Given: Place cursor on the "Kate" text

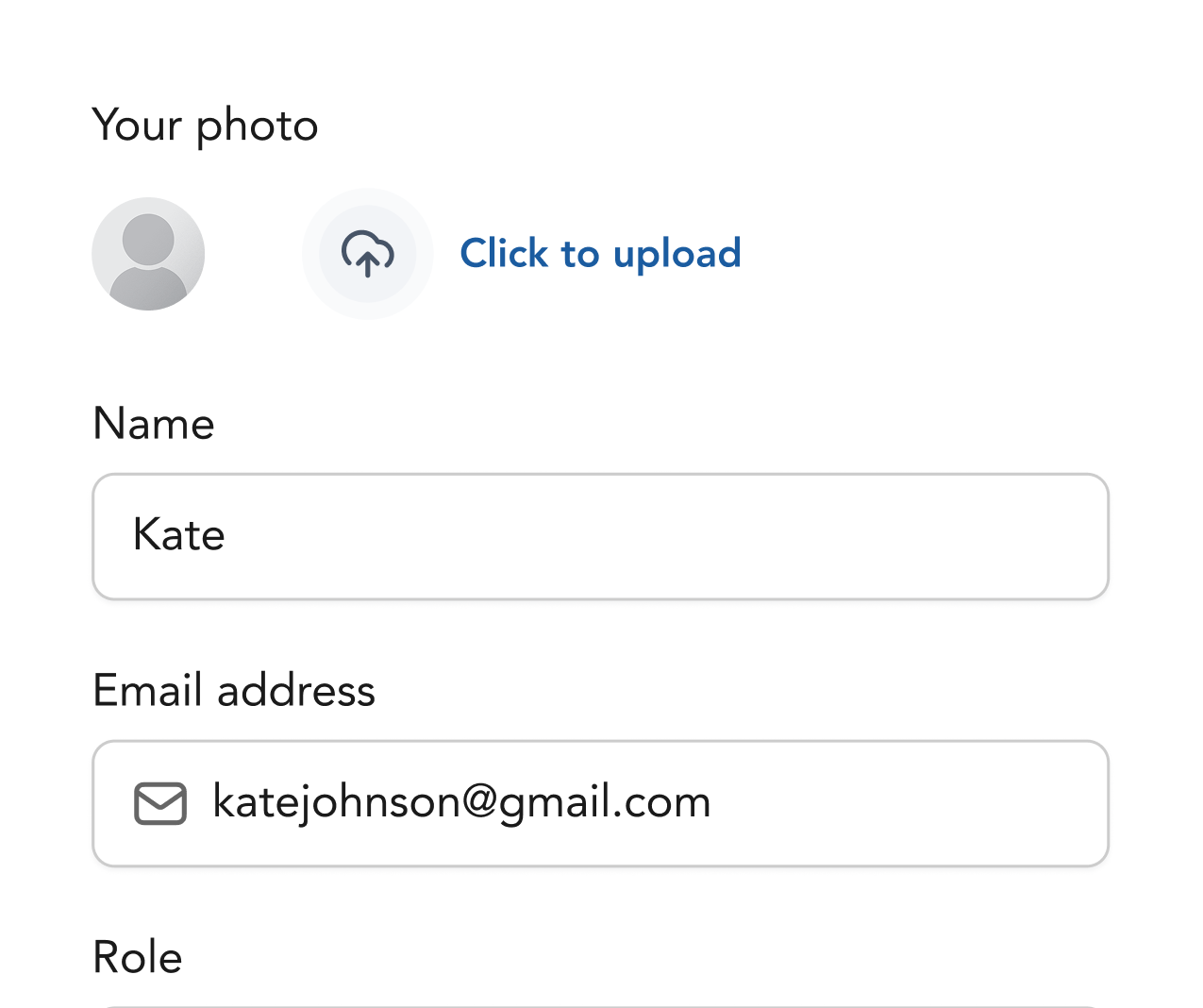Looking at the screenshot, I should point(178,535).
